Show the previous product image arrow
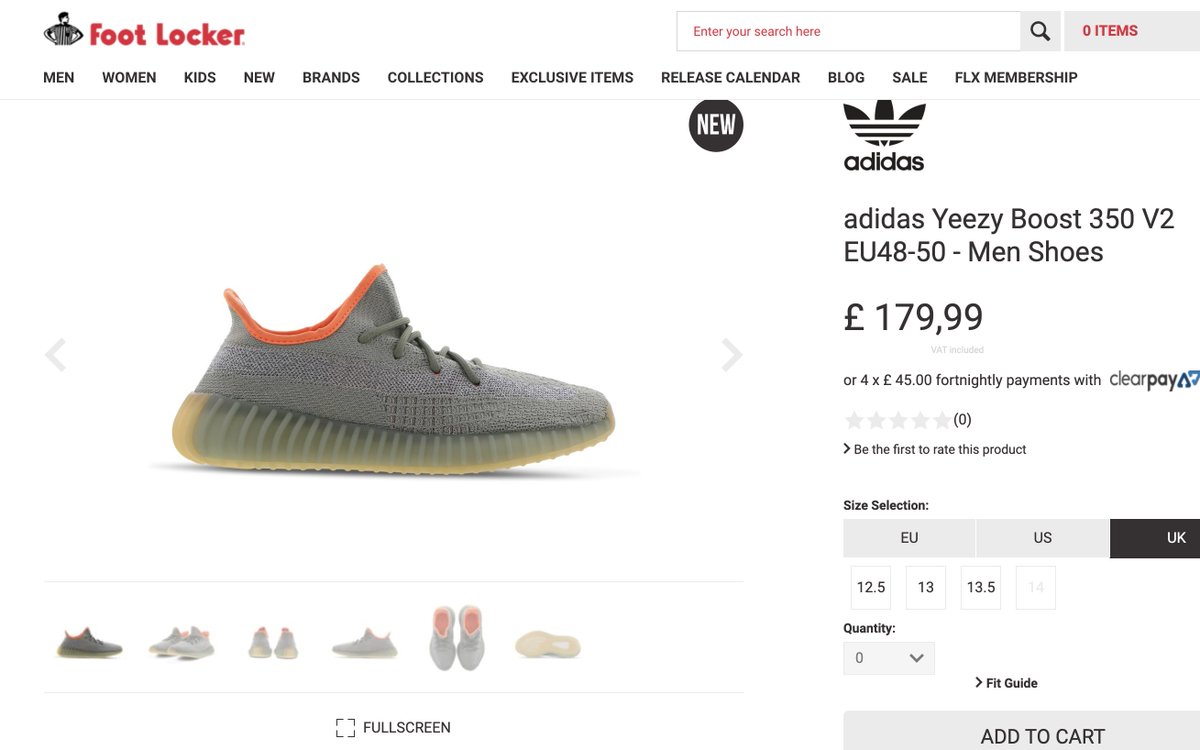 pos(55,354)
